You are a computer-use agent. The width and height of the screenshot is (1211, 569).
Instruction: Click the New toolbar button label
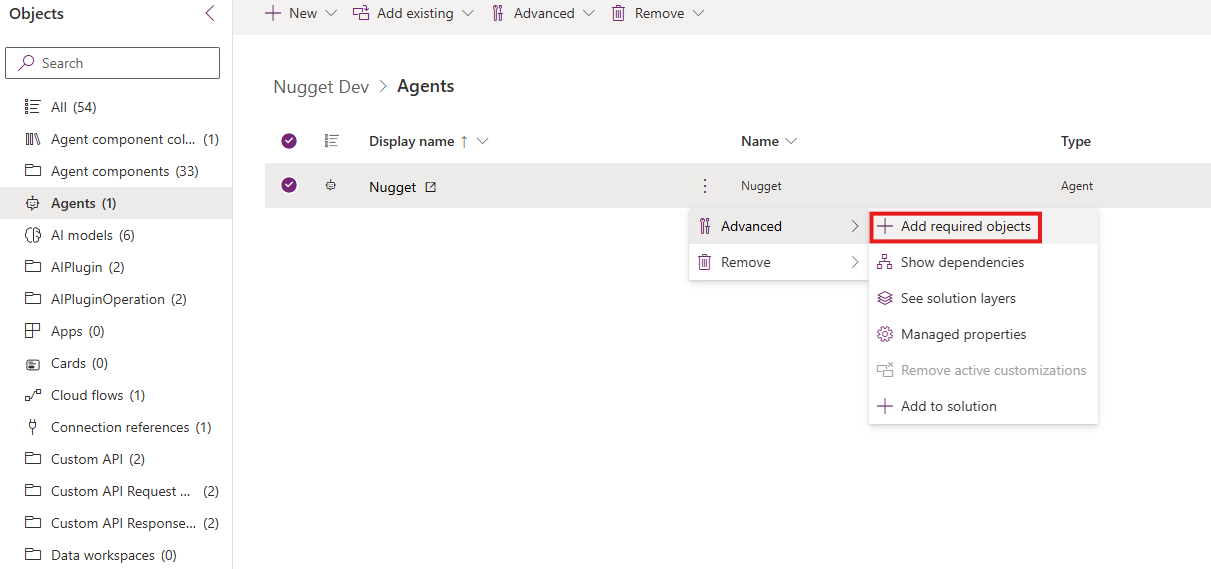[x=303, y=13]
